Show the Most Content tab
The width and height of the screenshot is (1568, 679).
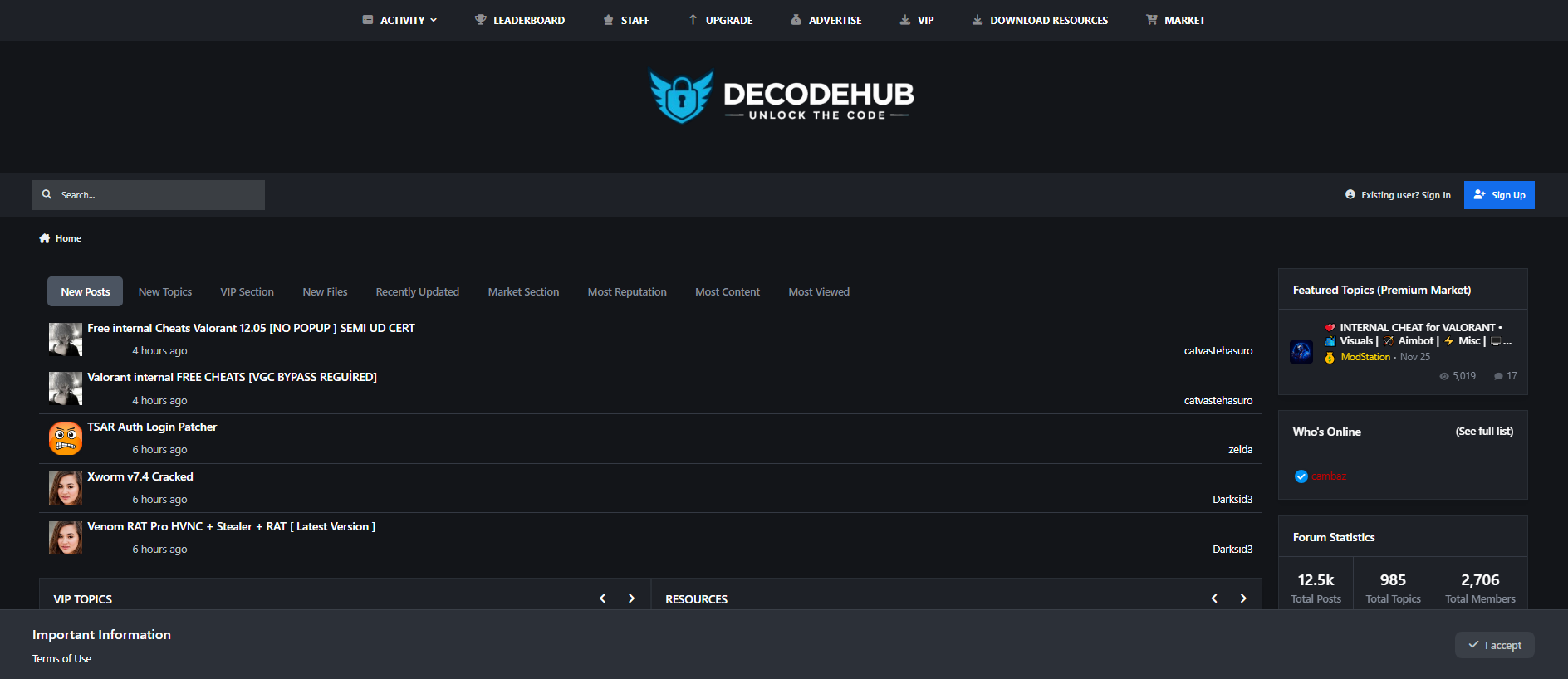[728, 291]
